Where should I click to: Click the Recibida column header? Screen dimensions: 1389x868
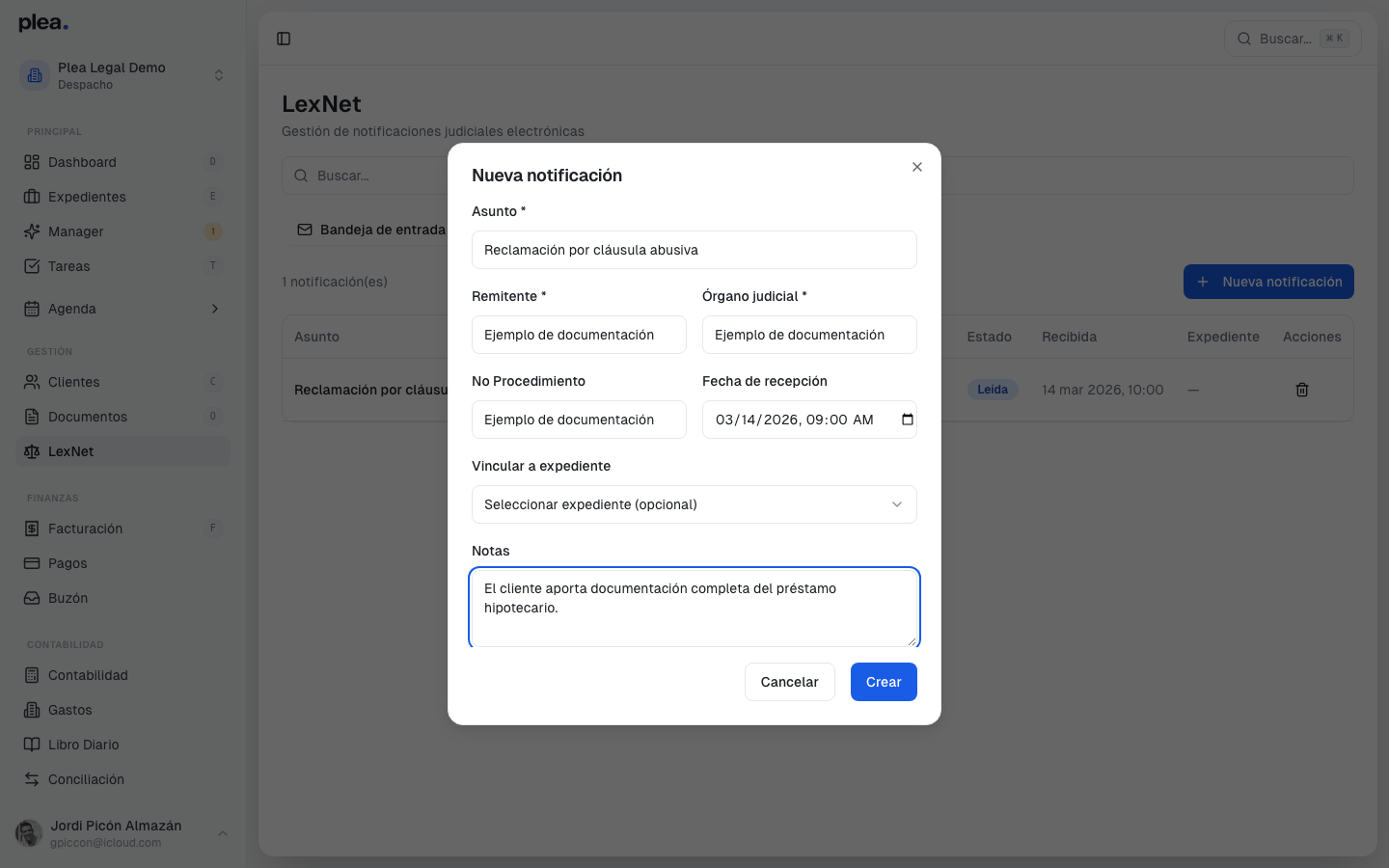pyautogui.click(x=1069, y=337)
